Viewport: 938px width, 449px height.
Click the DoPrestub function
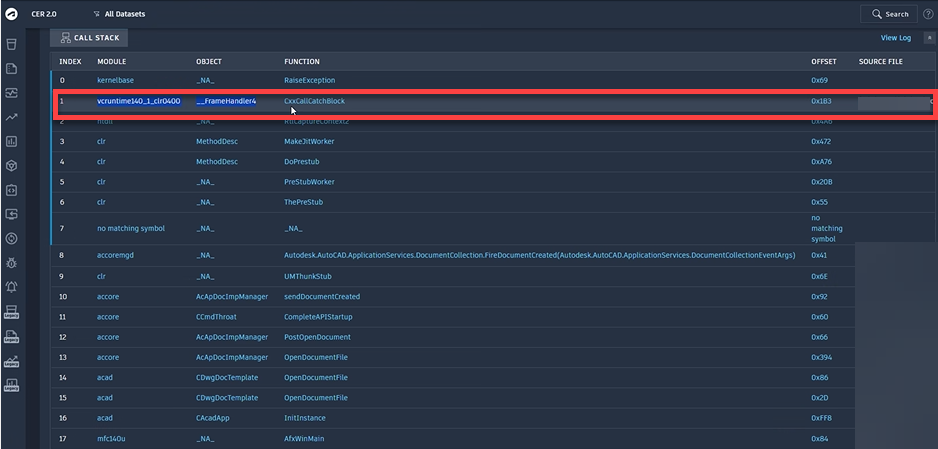pyautogui.click(x=302, y=161)
